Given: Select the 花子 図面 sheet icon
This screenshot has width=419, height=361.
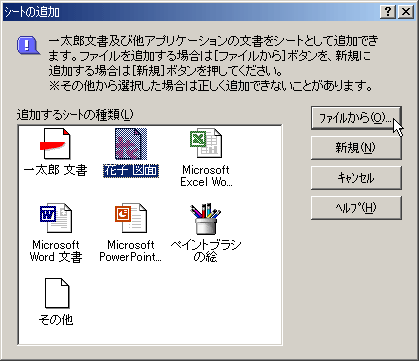Looking at the screenshot, I should point(131,144).
